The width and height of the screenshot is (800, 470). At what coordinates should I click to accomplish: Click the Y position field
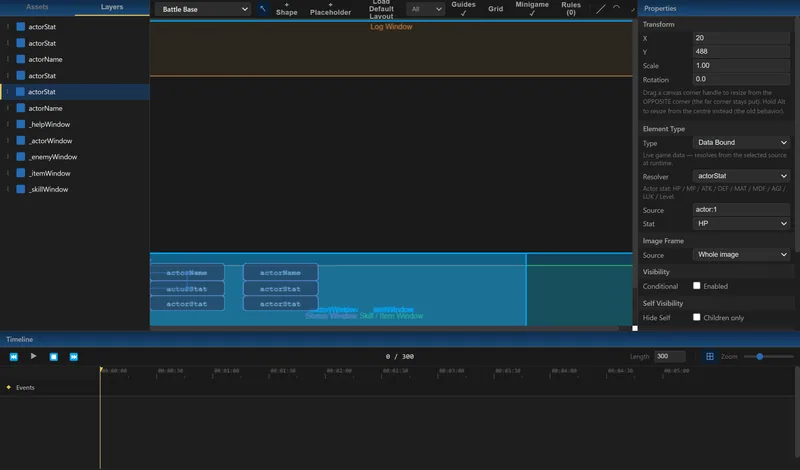741,52
